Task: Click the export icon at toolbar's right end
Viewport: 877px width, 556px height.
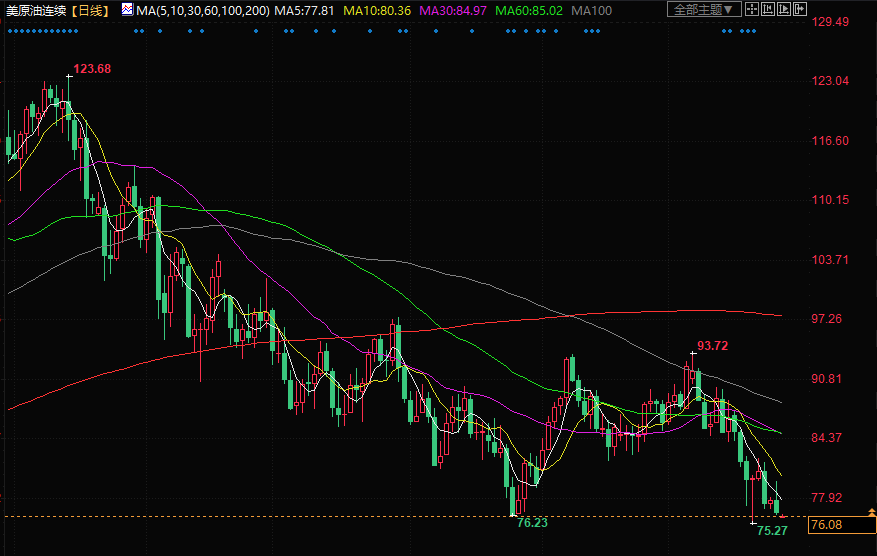Action: tap(800, 10)
